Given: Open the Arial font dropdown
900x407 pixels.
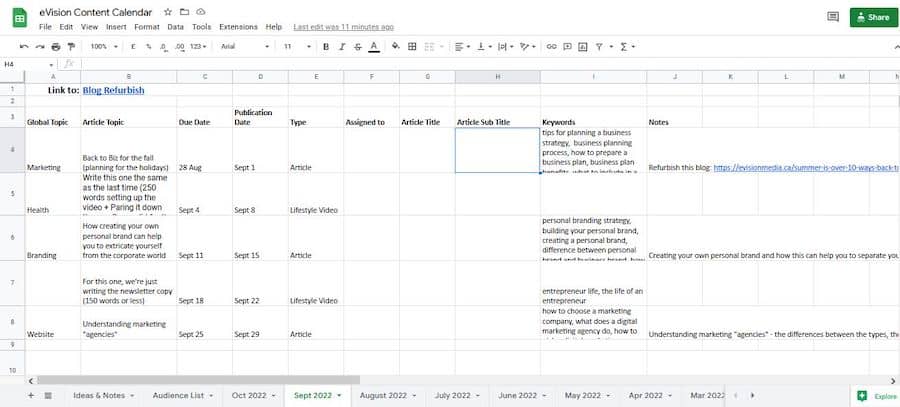Looking at the screenshot, I should [245, 46].
